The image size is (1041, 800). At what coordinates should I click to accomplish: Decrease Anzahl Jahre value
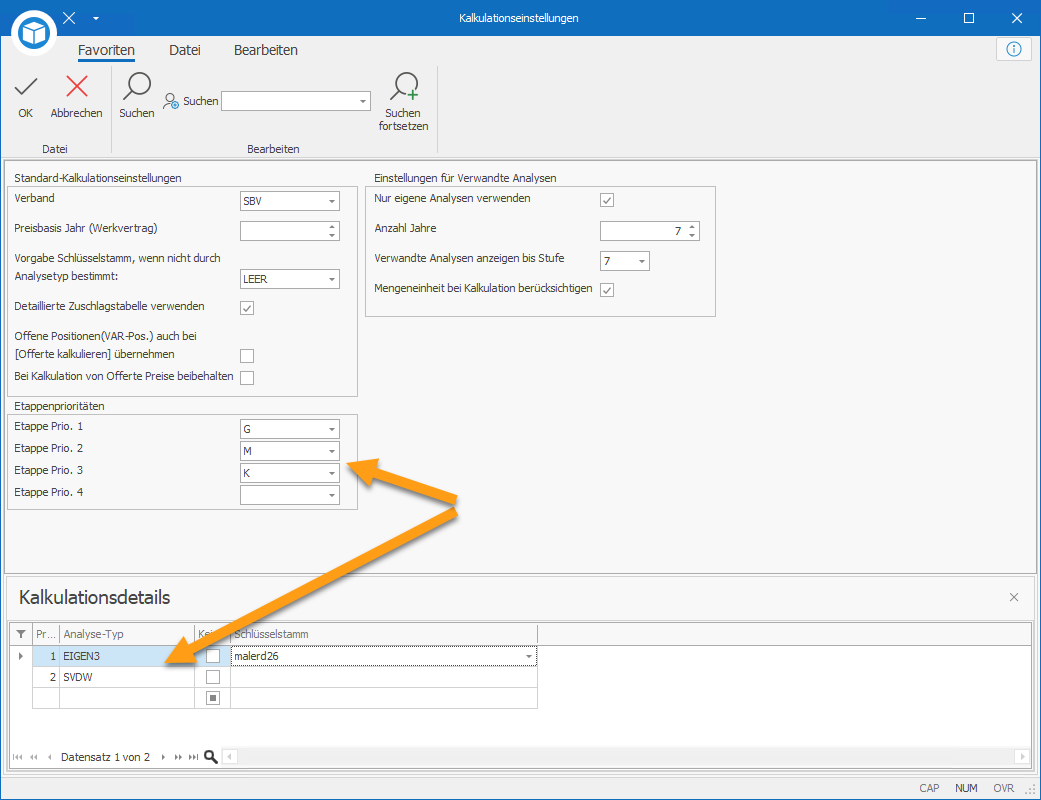click(692, 235)
